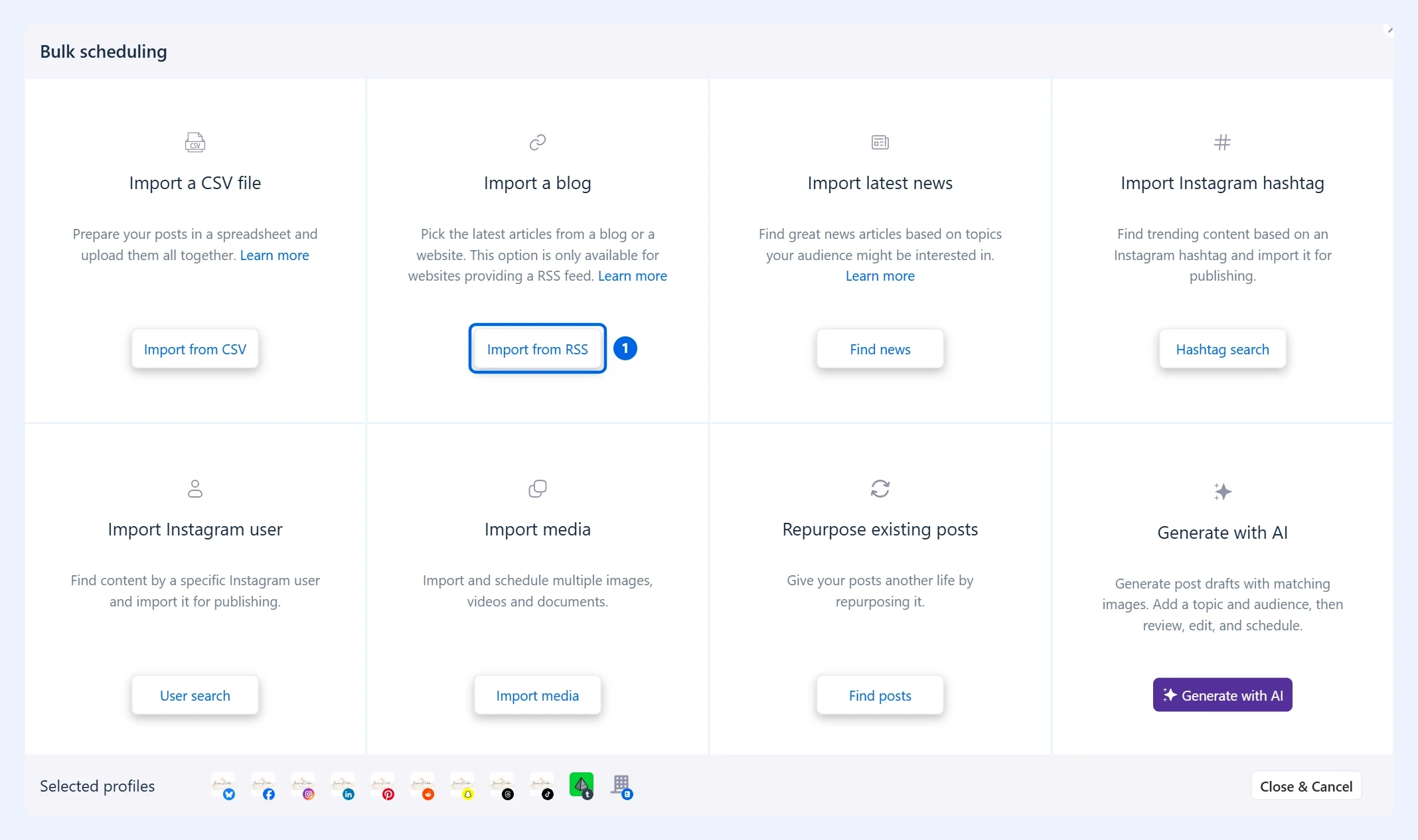Select the Google Business building profile
Image resolution: width=1418 pixels, height=840 pixels.
621,786
